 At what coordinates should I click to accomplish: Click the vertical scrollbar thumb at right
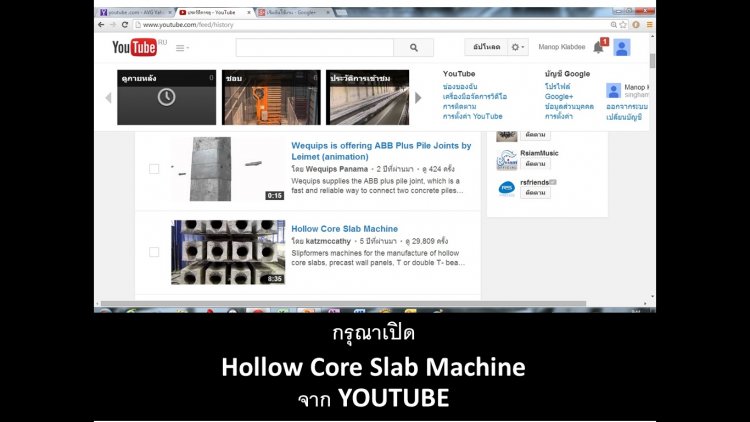pos(652,61)
